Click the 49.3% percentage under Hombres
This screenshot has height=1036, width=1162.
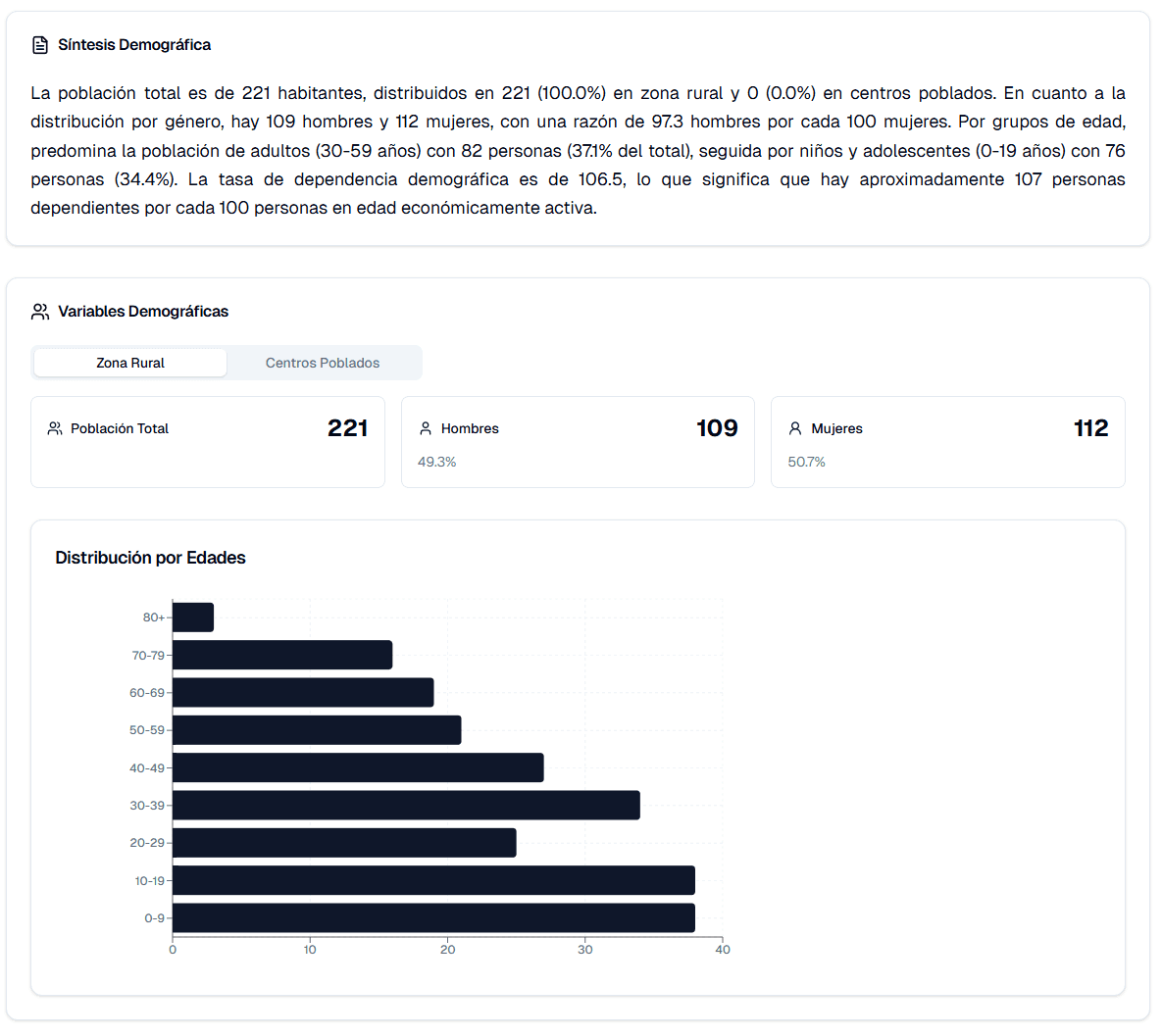point(436,462)
